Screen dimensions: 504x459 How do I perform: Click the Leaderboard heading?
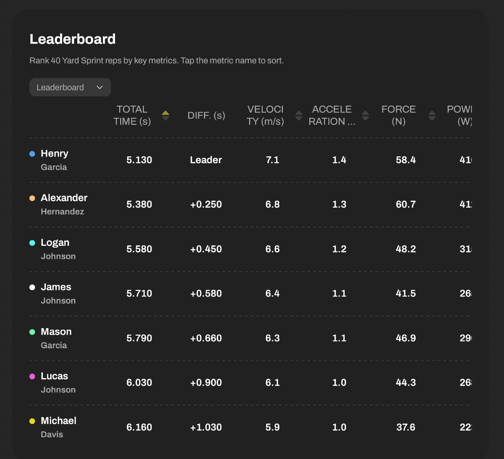click(x=73, y=39)
